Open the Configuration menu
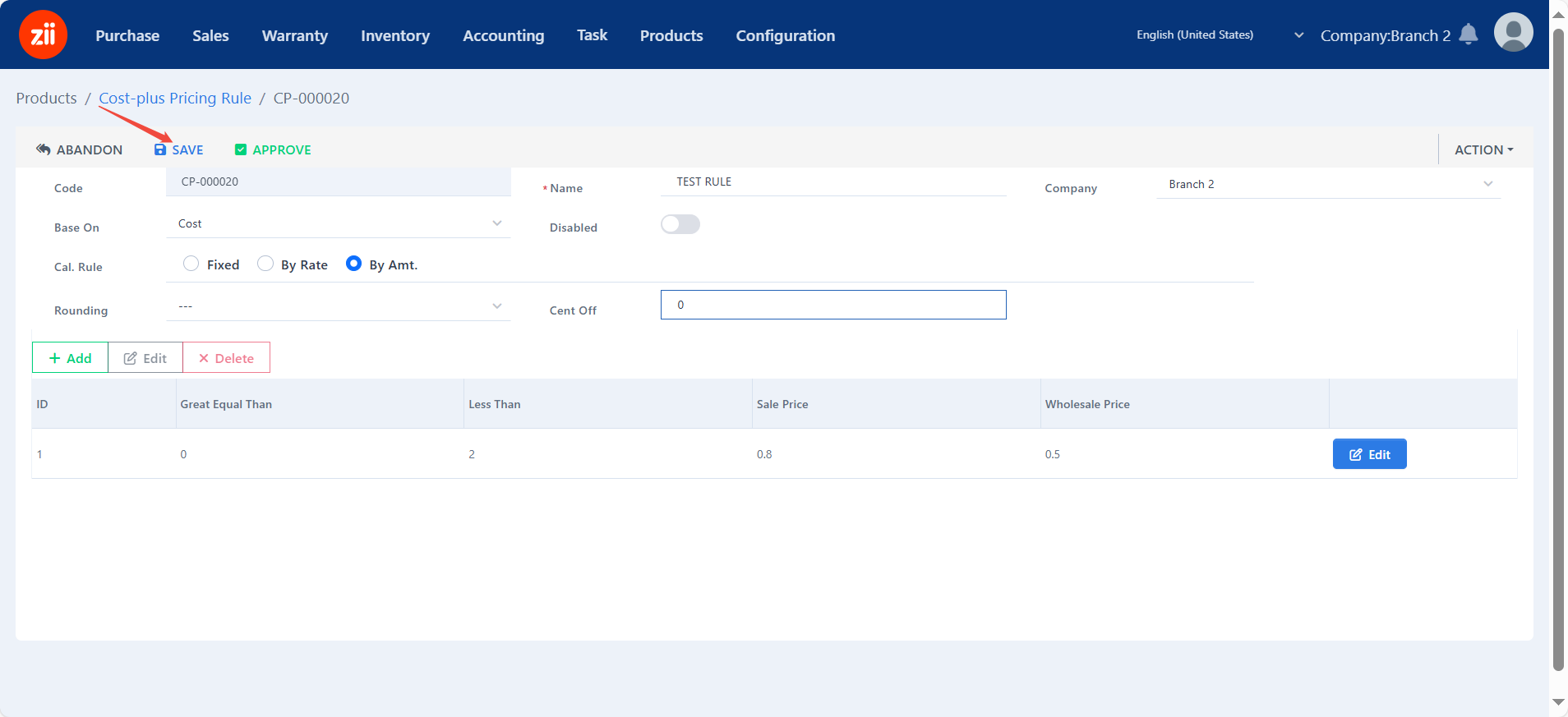Image resolution: width=1568 pixels, height=717 pixels. [786, 35]
